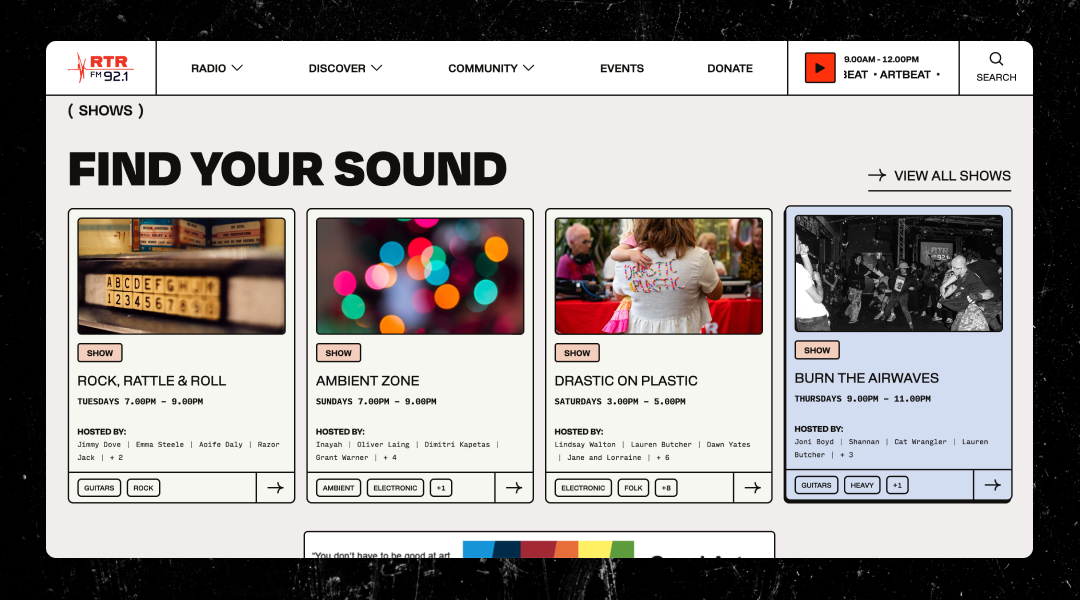This screenshot has width=1080, height=600.
Task: Open the Ambient Zone show title
Action: tap(367, 381)
